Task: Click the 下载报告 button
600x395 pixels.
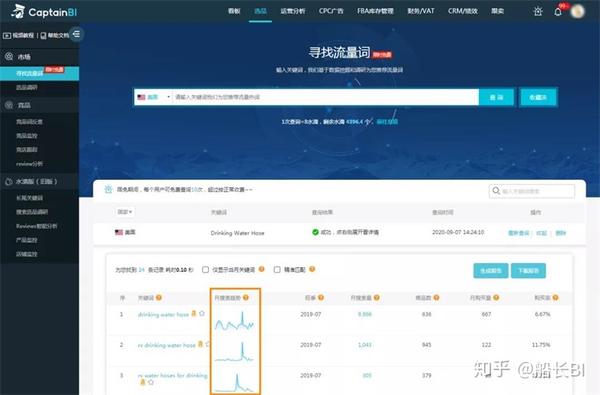Action: [528, 271]
